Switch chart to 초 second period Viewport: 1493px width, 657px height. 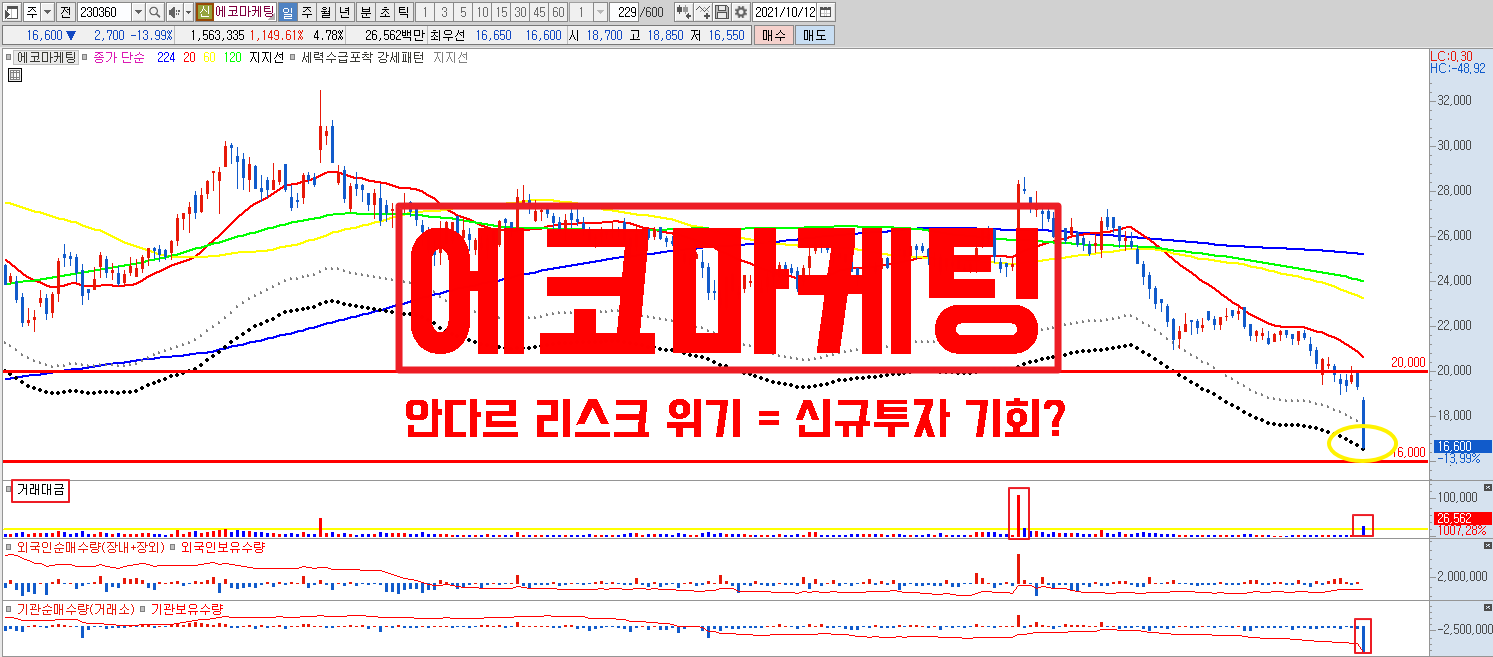(x=385, y=12)
